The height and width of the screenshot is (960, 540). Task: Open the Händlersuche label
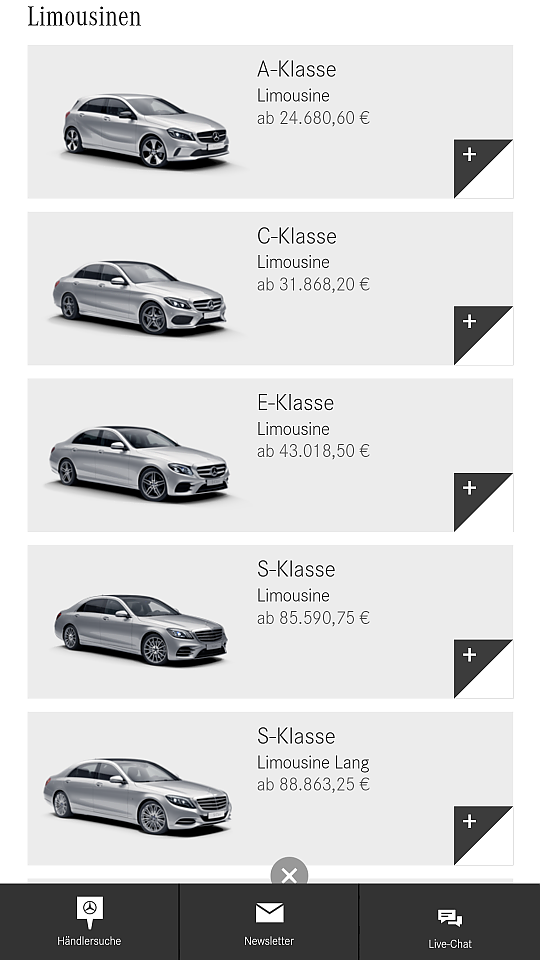[89, 941]
